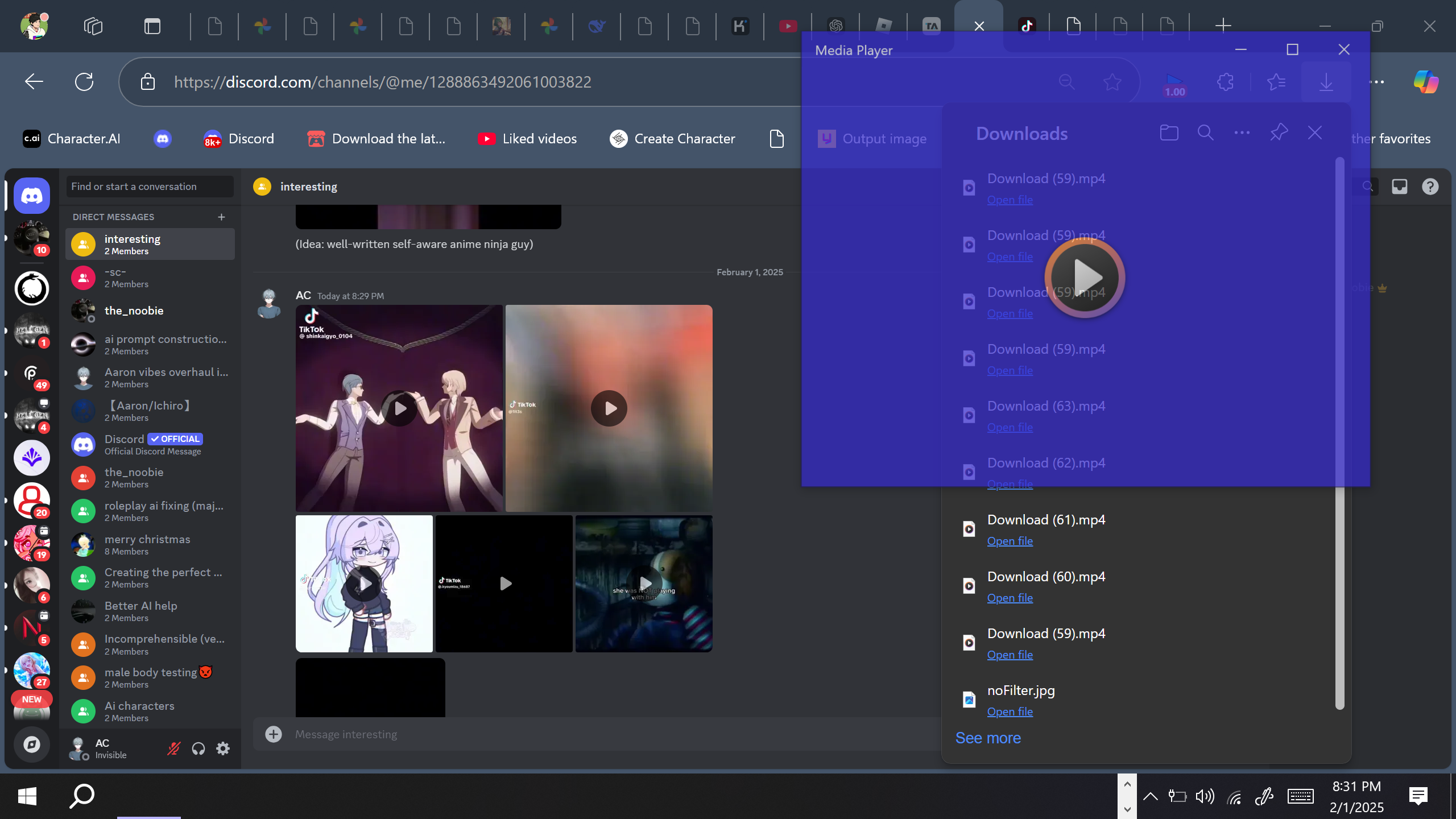The image size is (1456, 819).
Task: Open Discord user settings gear
Action: coord(223,748)
